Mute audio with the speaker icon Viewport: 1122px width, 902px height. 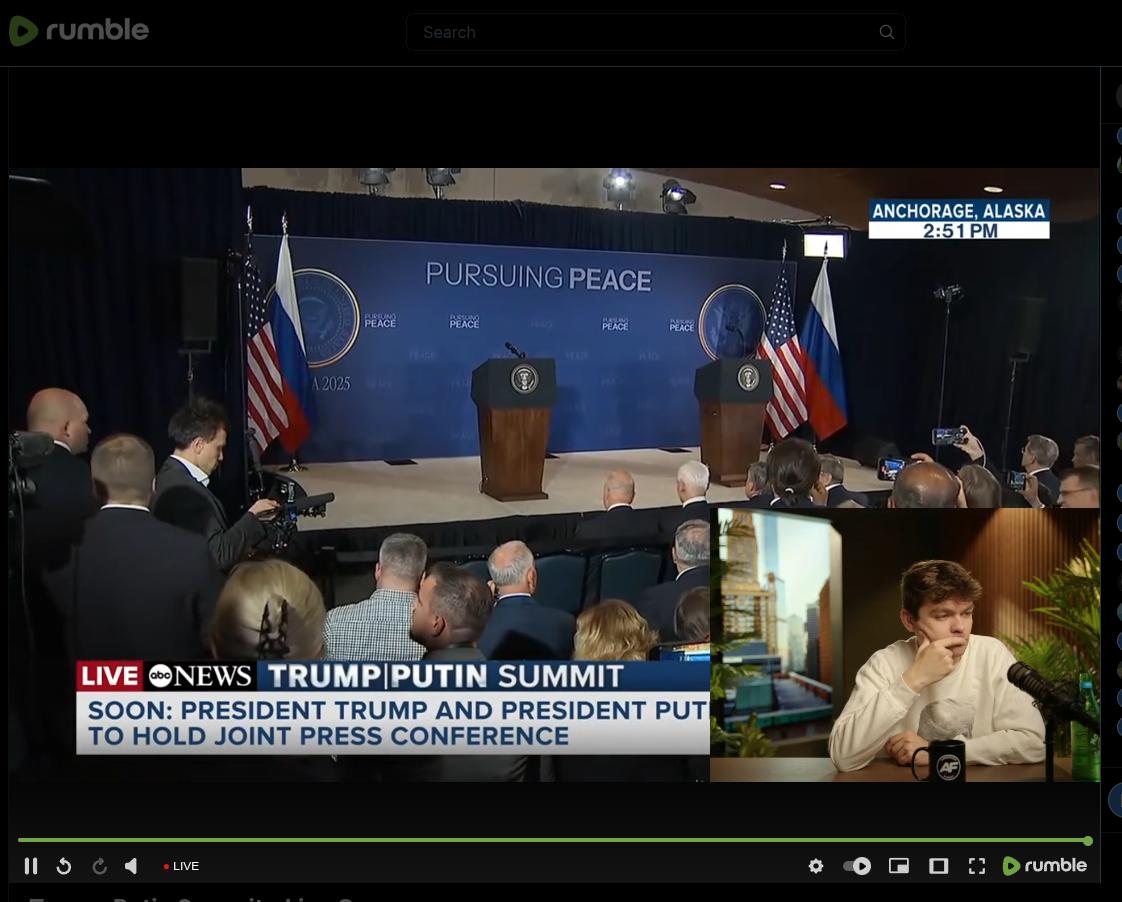(x=131, y=866)
